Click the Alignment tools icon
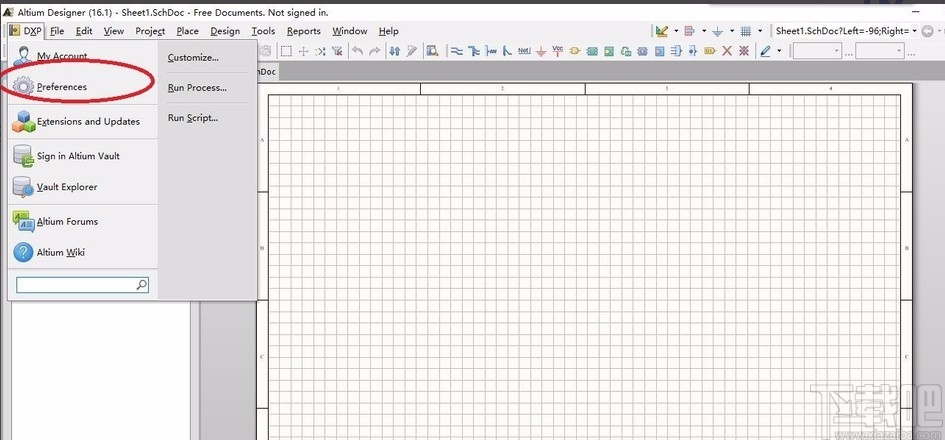 pos(689,31)
